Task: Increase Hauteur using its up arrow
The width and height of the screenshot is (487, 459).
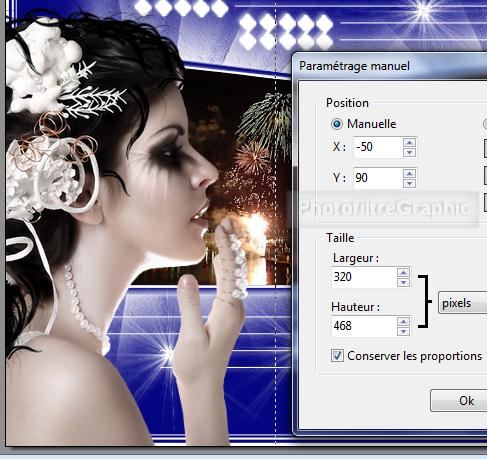Action: pos(403,321)
